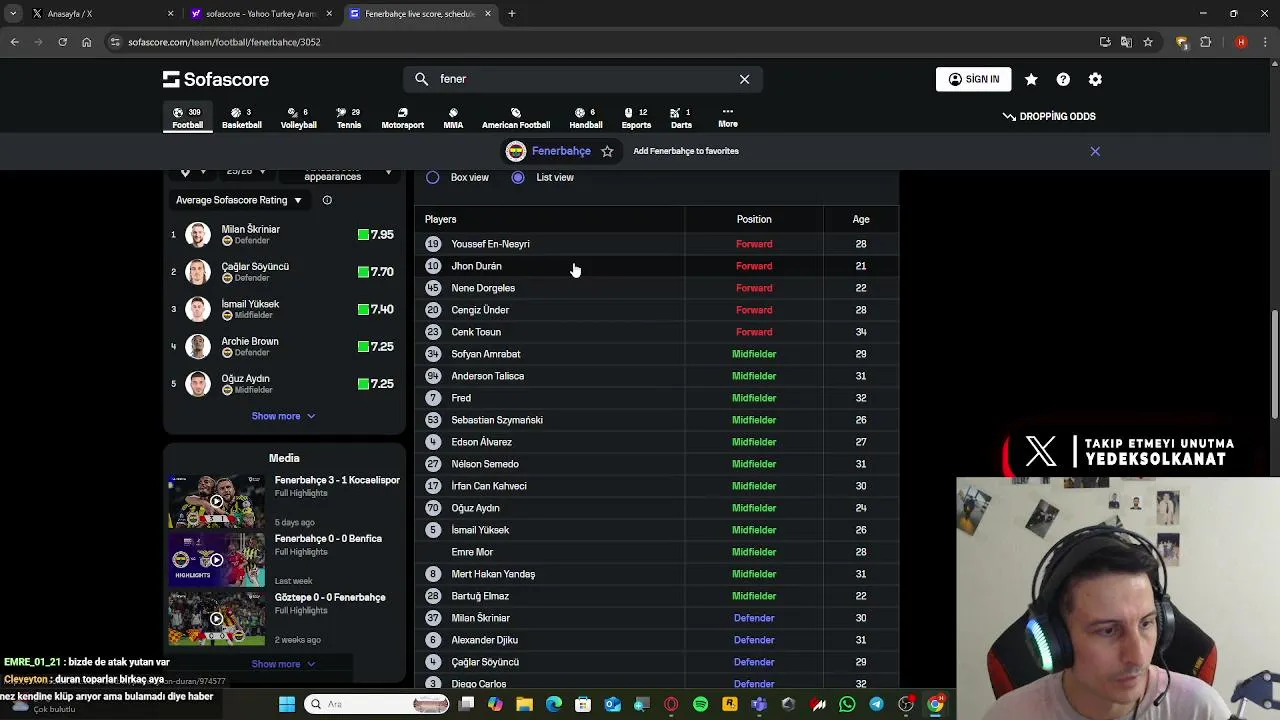The width and height of the screenshot is (1280, 720).
Task: Play Fenerbahçe 3 - 1 Kocaelispor highlights
Action: pyautogui.click(x=216, y=501)
